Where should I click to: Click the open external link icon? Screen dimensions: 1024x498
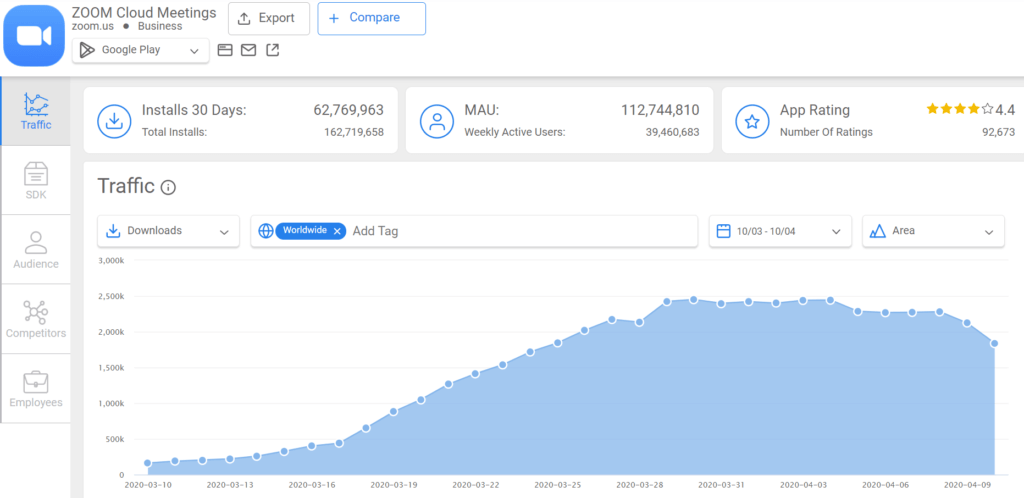tap(272, 50)
